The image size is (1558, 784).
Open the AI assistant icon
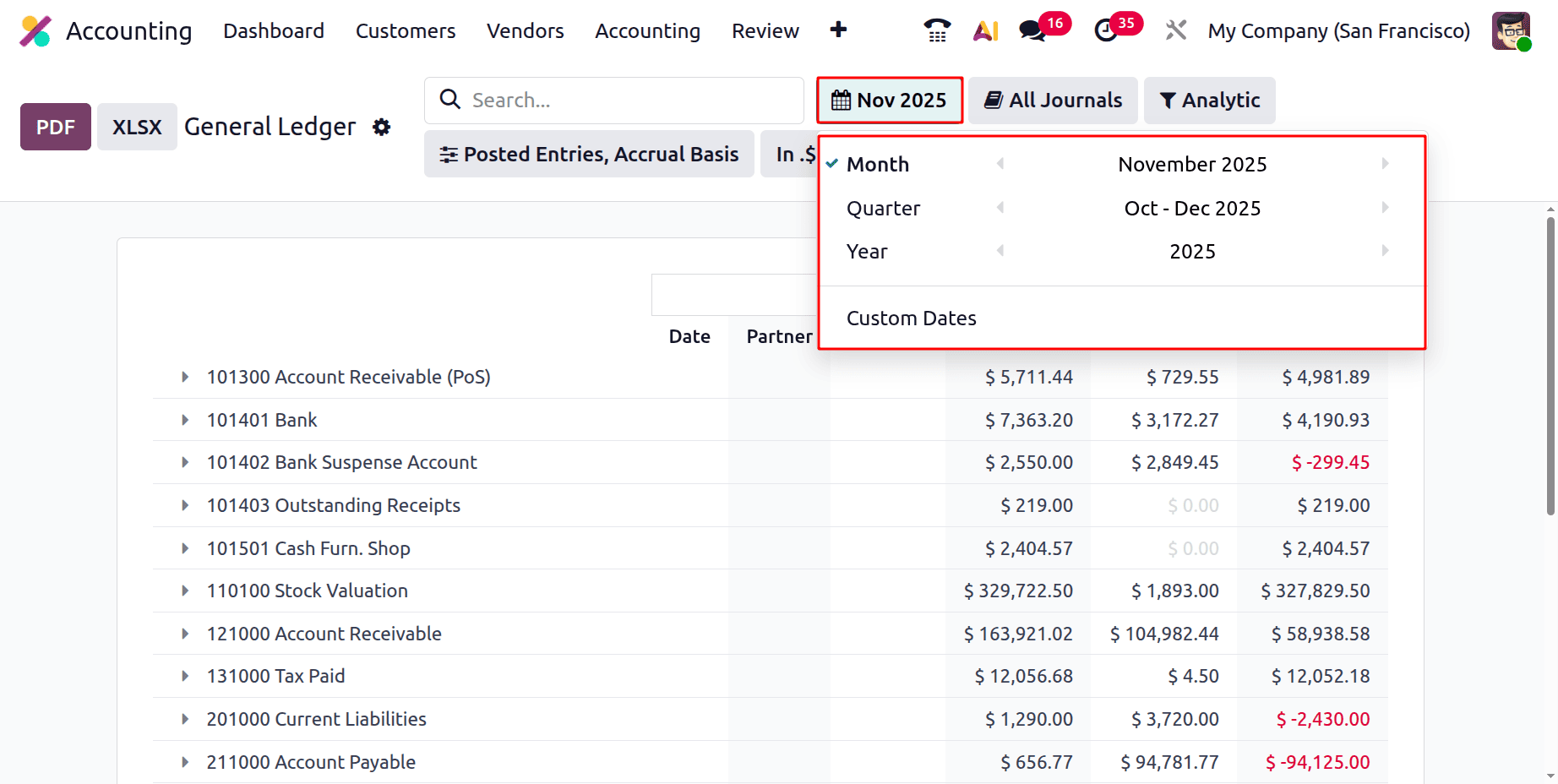coord(985,31)
